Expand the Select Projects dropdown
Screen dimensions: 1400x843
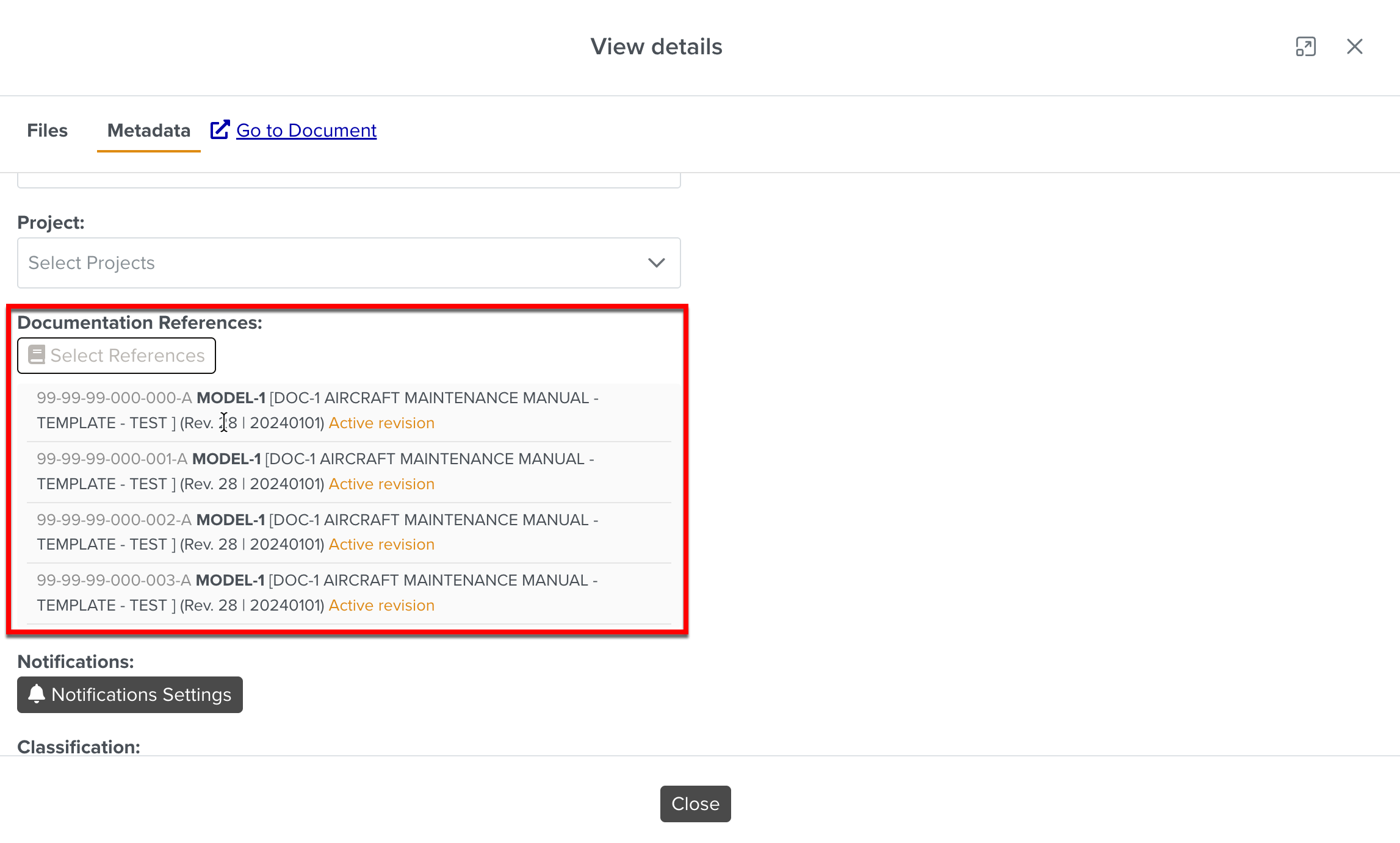point(349,263)
